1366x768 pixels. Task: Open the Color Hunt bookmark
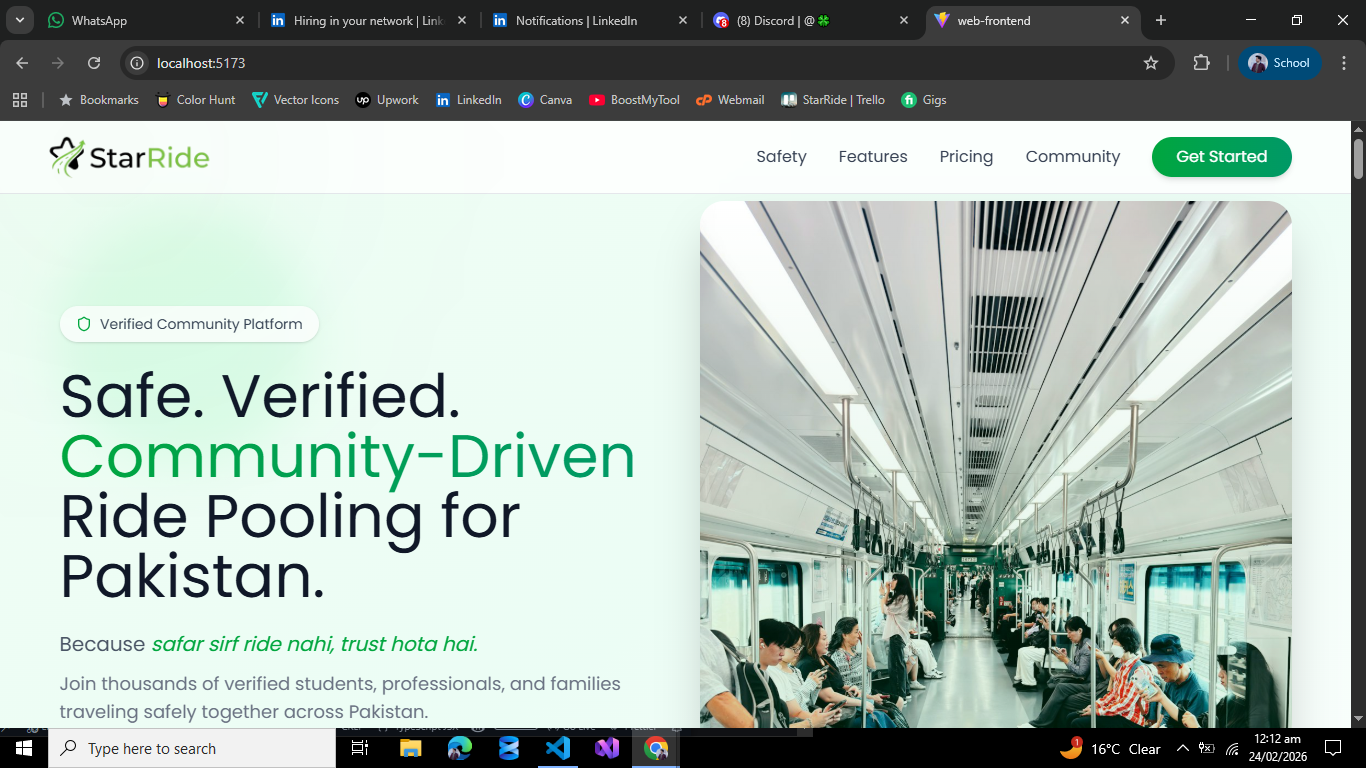pyautogui.click(x=195, y=100)
